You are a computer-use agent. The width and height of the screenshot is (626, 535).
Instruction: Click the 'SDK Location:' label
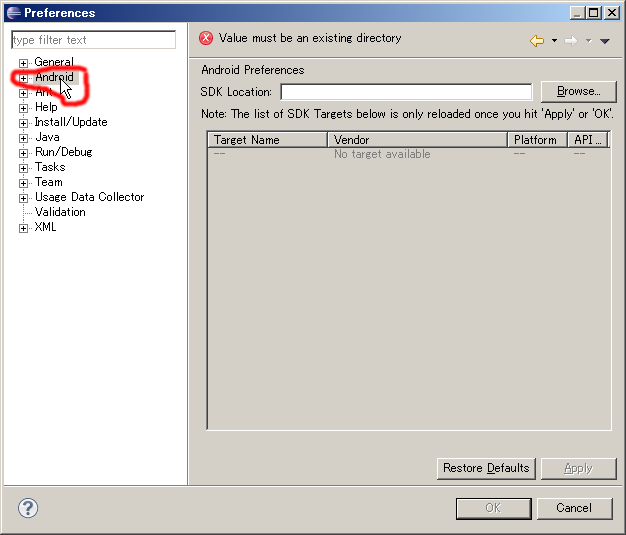[236, 92]
